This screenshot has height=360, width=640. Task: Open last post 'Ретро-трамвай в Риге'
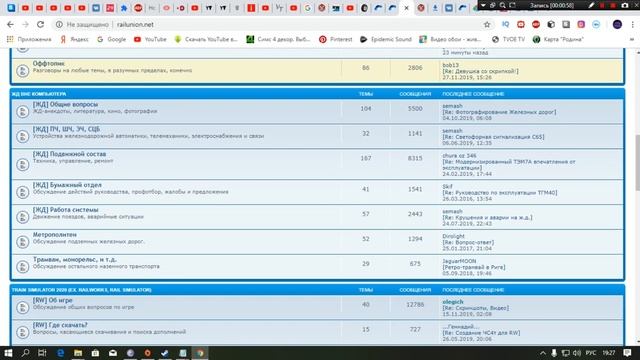click(473, 267)
